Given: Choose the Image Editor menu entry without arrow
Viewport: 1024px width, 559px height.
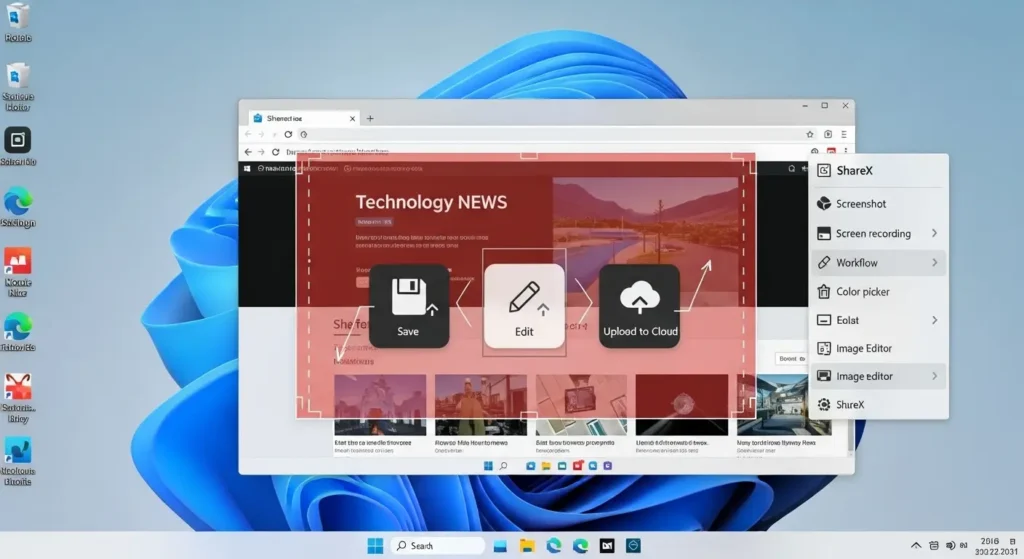Looking at the screenshot, I should pos(863,349).
